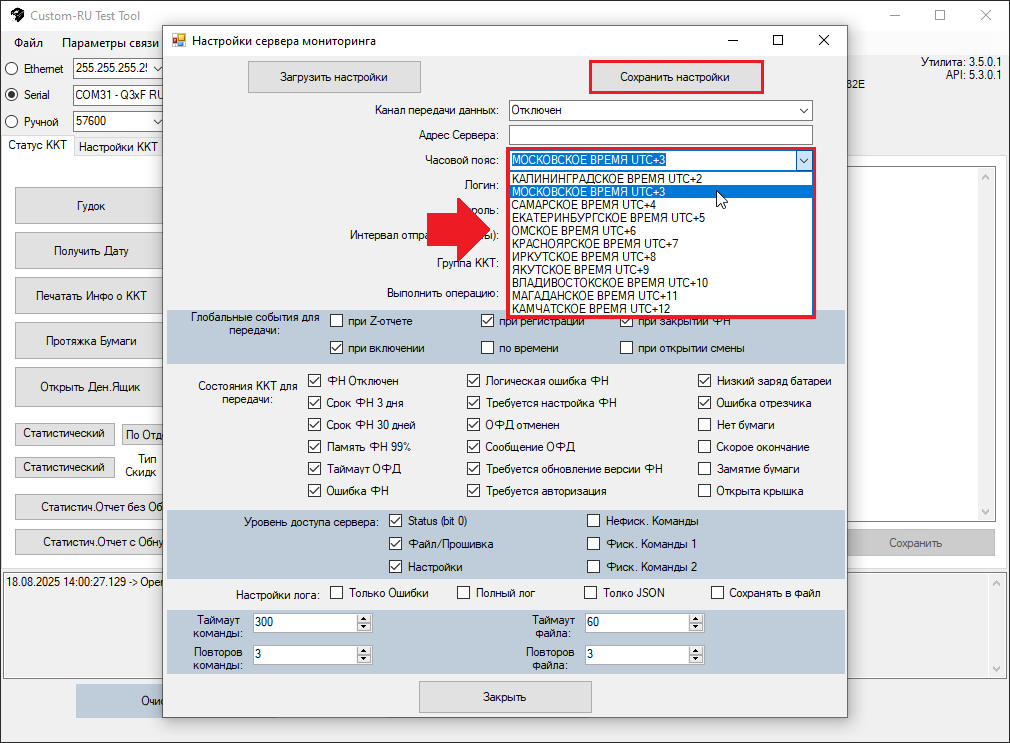Image resolution: width=1010 pixels, height=743 pixels.
Task: Click the 'Гудок' button
Action: (x=90, y=206)
